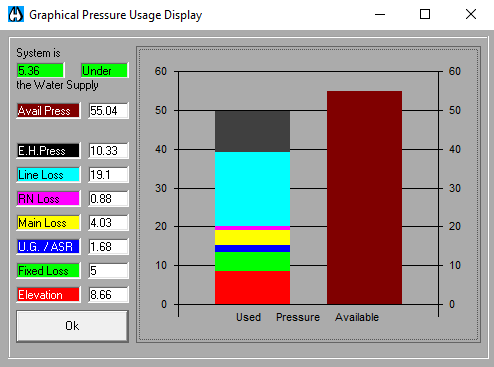Click the Used axis label

click(248, 317)
